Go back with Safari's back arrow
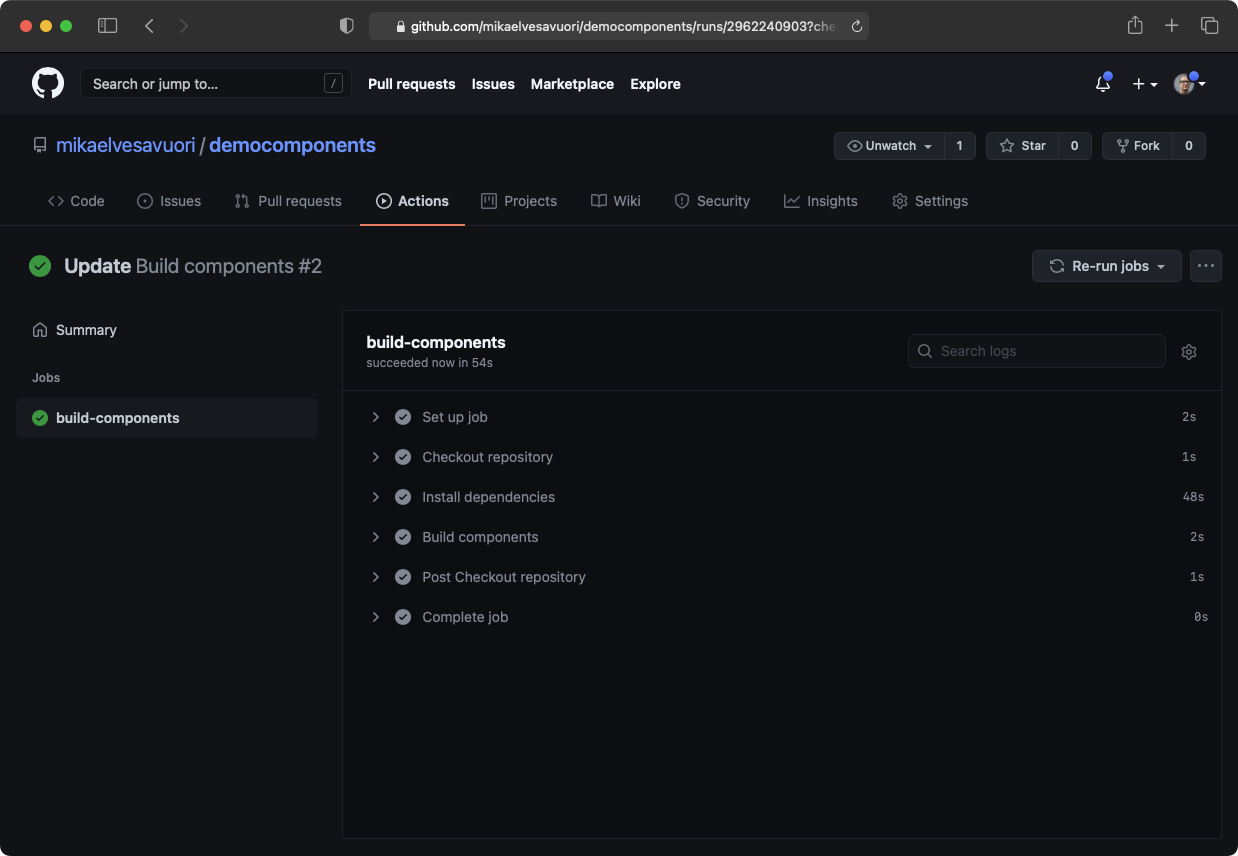 pyautogui.click(x=149, y=26)
